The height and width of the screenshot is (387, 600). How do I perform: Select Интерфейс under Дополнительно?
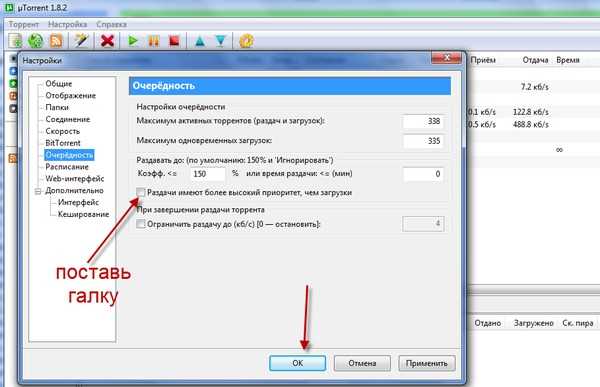tap(78, 202)
